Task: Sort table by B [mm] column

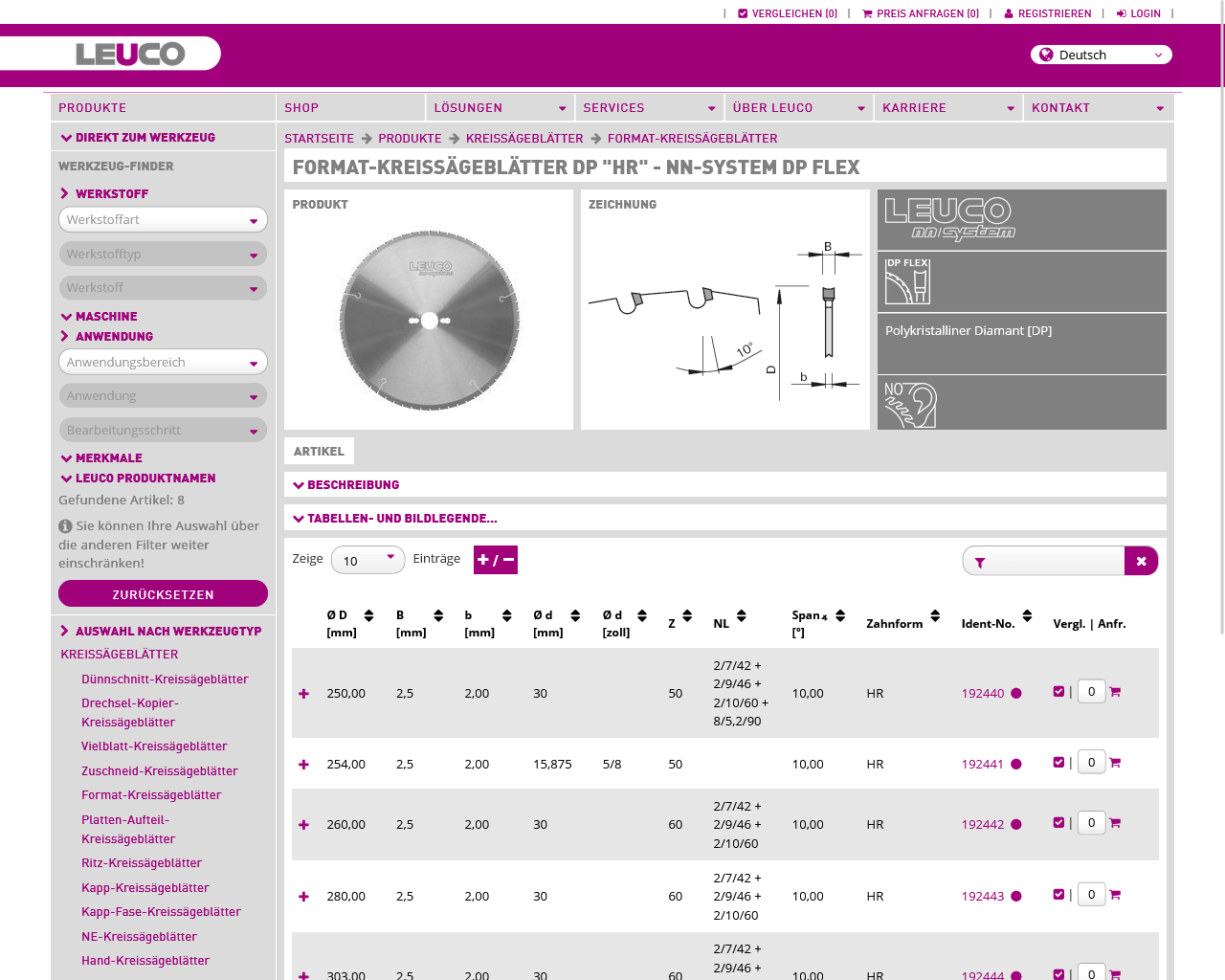Action: tap(438, 615)
